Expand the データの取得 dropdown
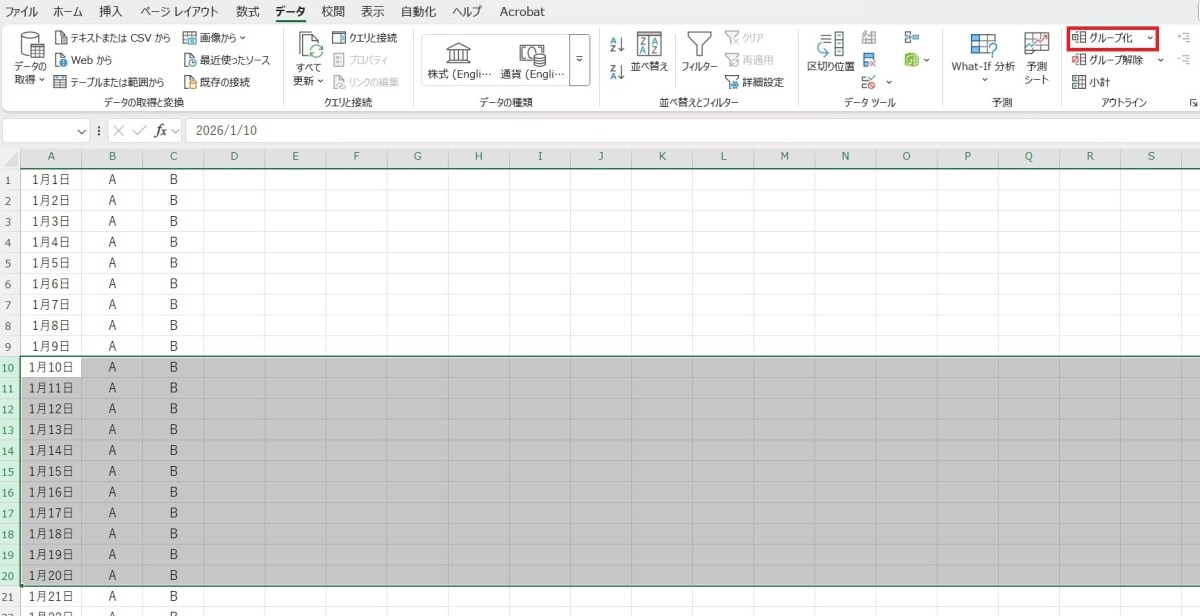This screenshot has width=1200, height=616. 30,60
